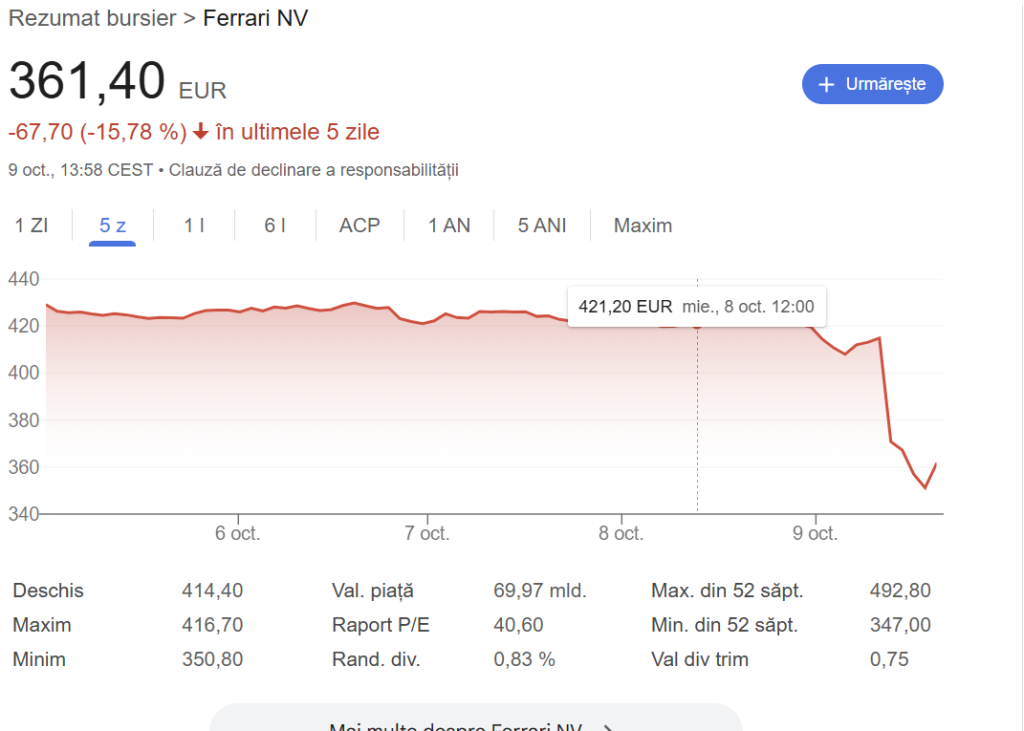Show the 1 l monthly chart tab
Image resolution: width=1024 pixels, height=731 pixels.
point(194,225)
